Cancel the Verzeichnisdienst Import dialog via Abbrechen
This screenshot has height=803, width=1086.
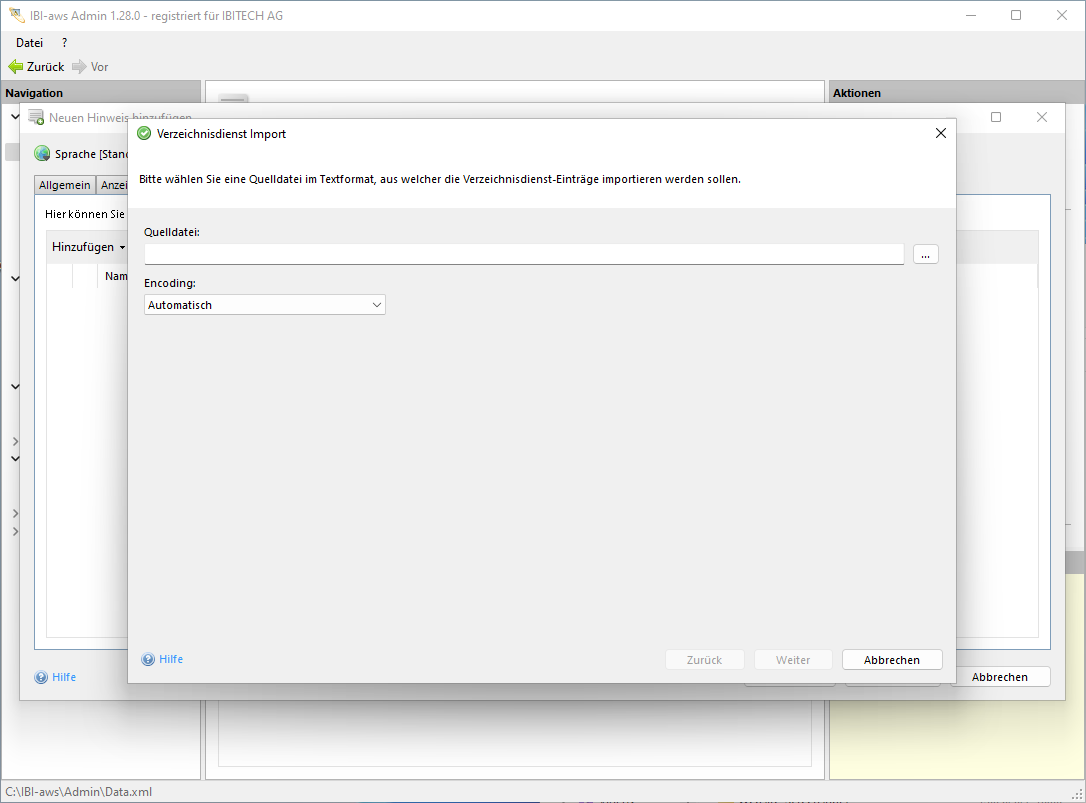pos(891,660)
